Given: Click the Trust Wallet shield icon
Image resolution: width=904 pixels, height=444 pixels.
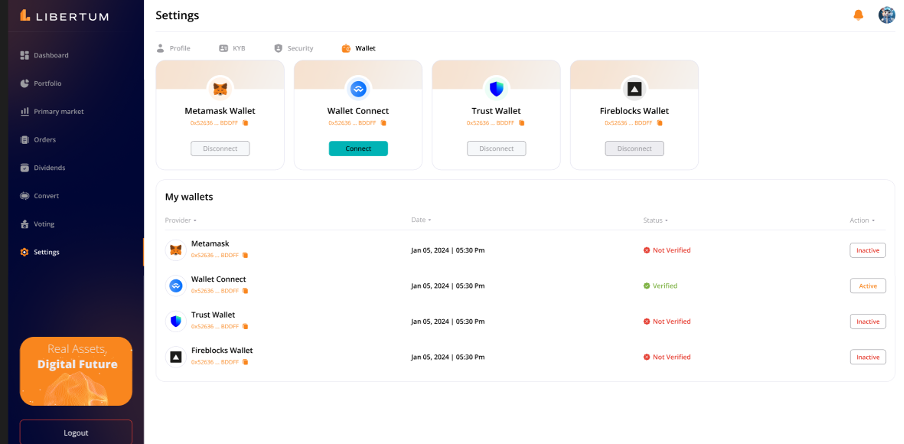Looking at the screenshot, I should point(496,88).
